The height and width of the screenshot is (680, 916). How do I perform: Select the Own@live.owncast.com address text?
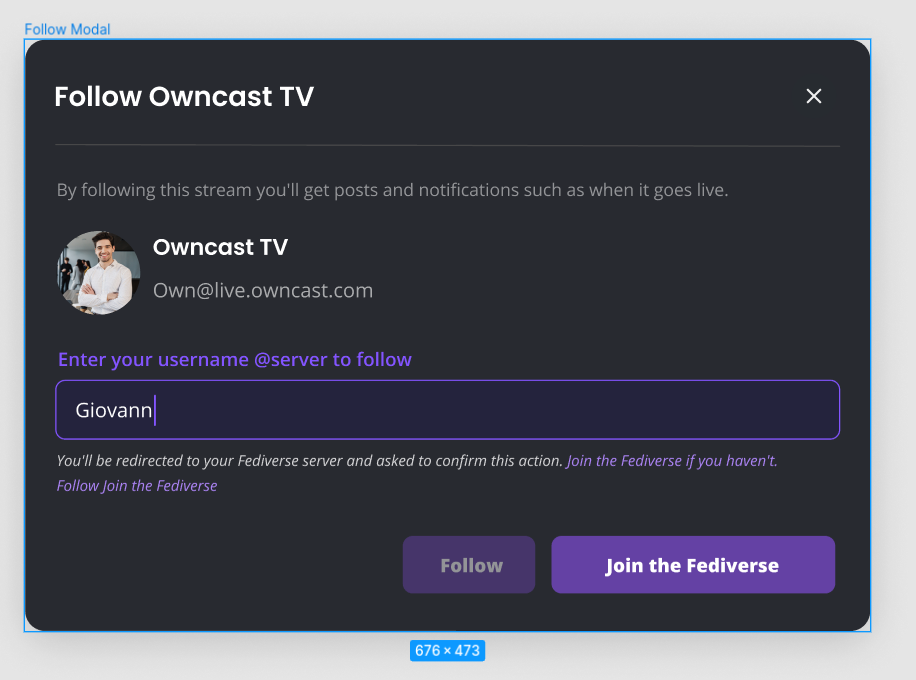262,291
